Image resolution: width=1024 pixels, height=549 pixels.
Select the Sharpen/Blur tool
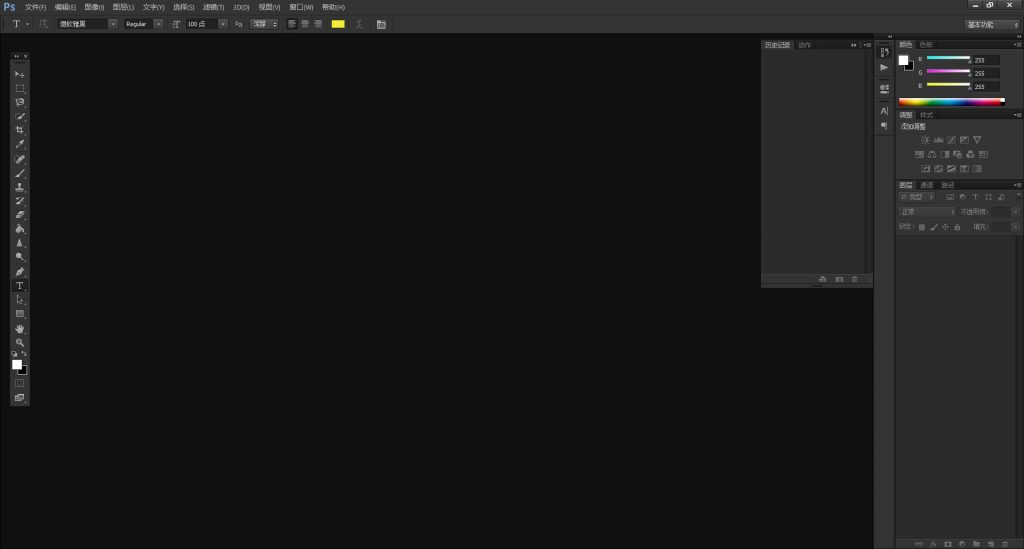(x=20, y=243)
